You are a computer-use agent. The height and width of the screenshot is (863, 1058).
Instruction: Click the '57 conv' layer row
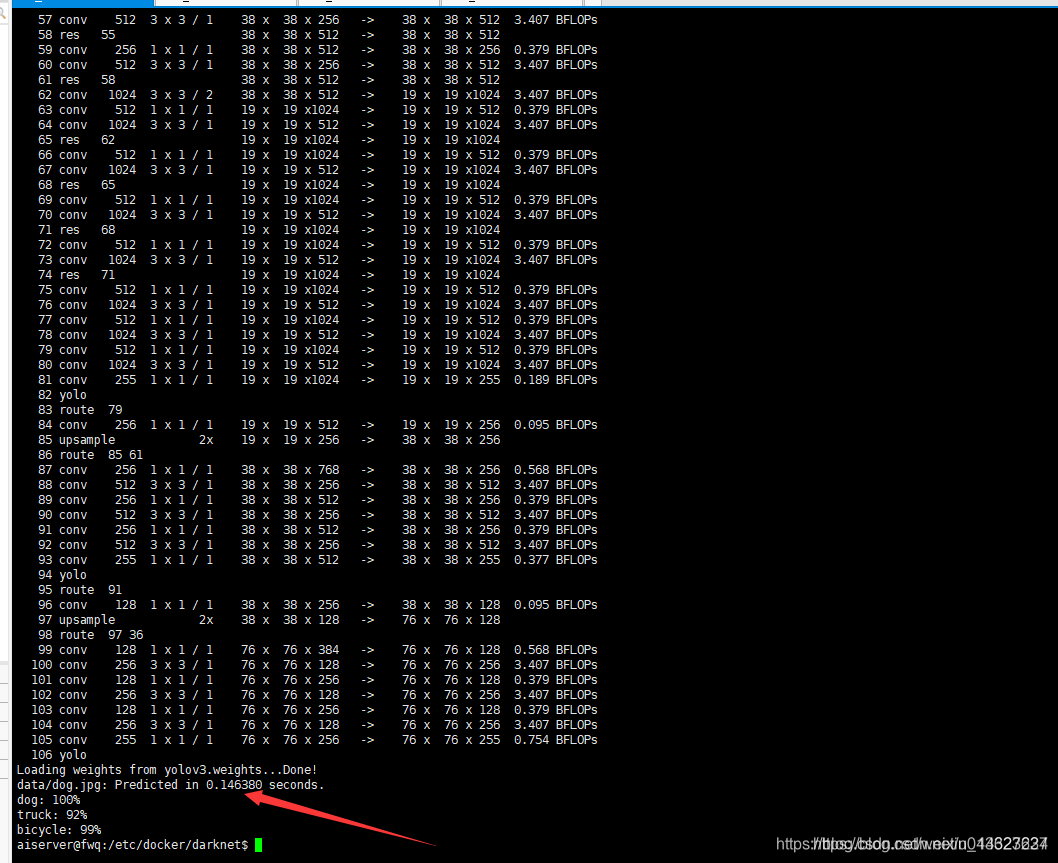coord(317,20)
